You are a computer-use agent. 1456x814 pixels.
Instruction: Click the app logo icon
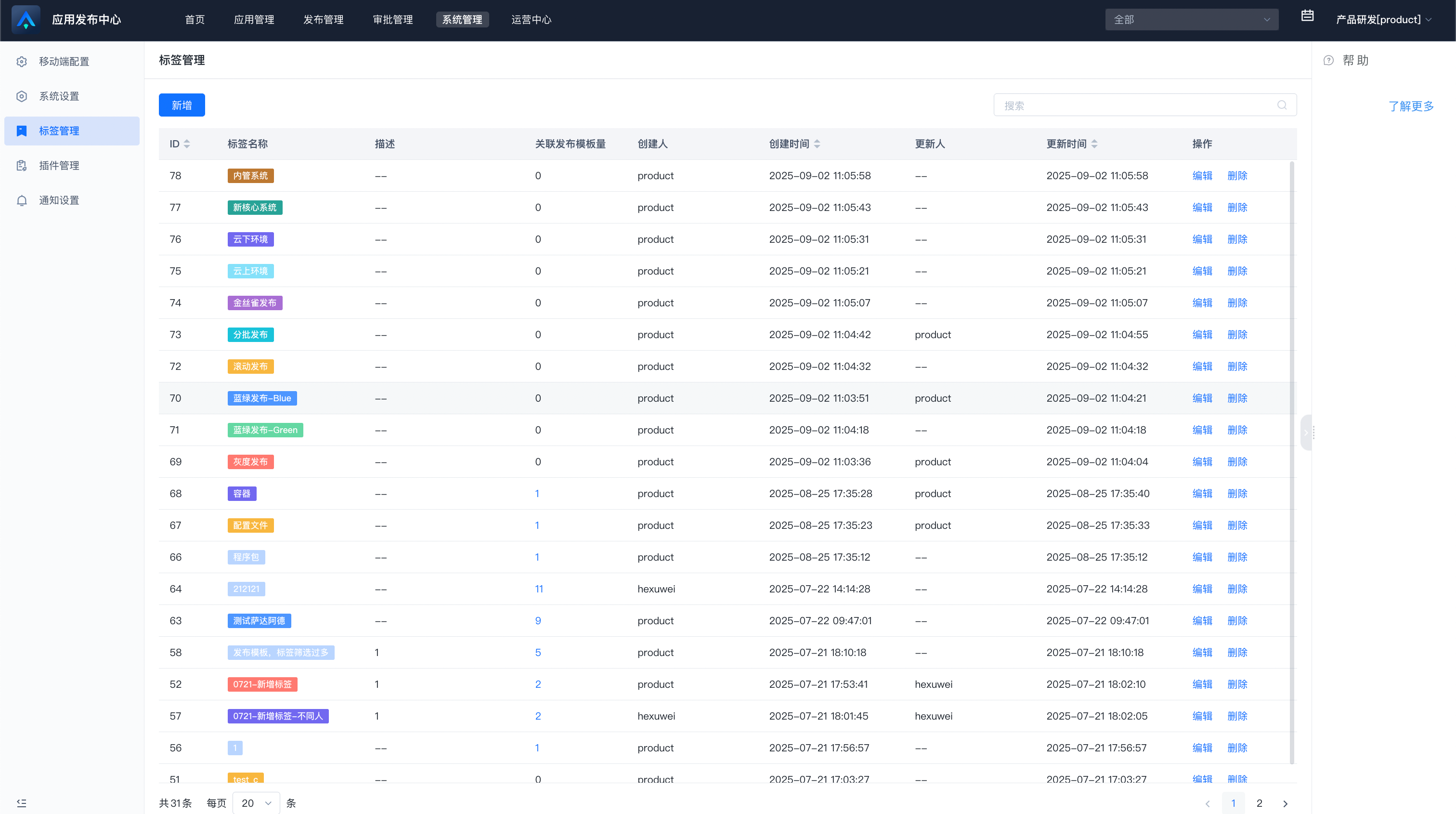click(26, 19)
